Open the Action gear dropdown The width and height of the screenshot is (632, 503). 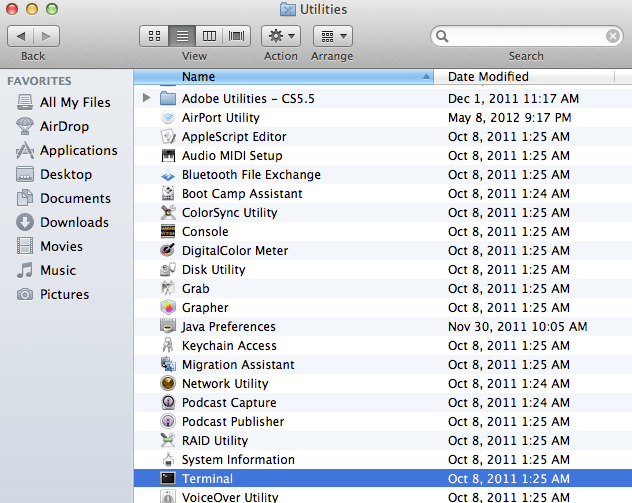(x=281, y=36)
